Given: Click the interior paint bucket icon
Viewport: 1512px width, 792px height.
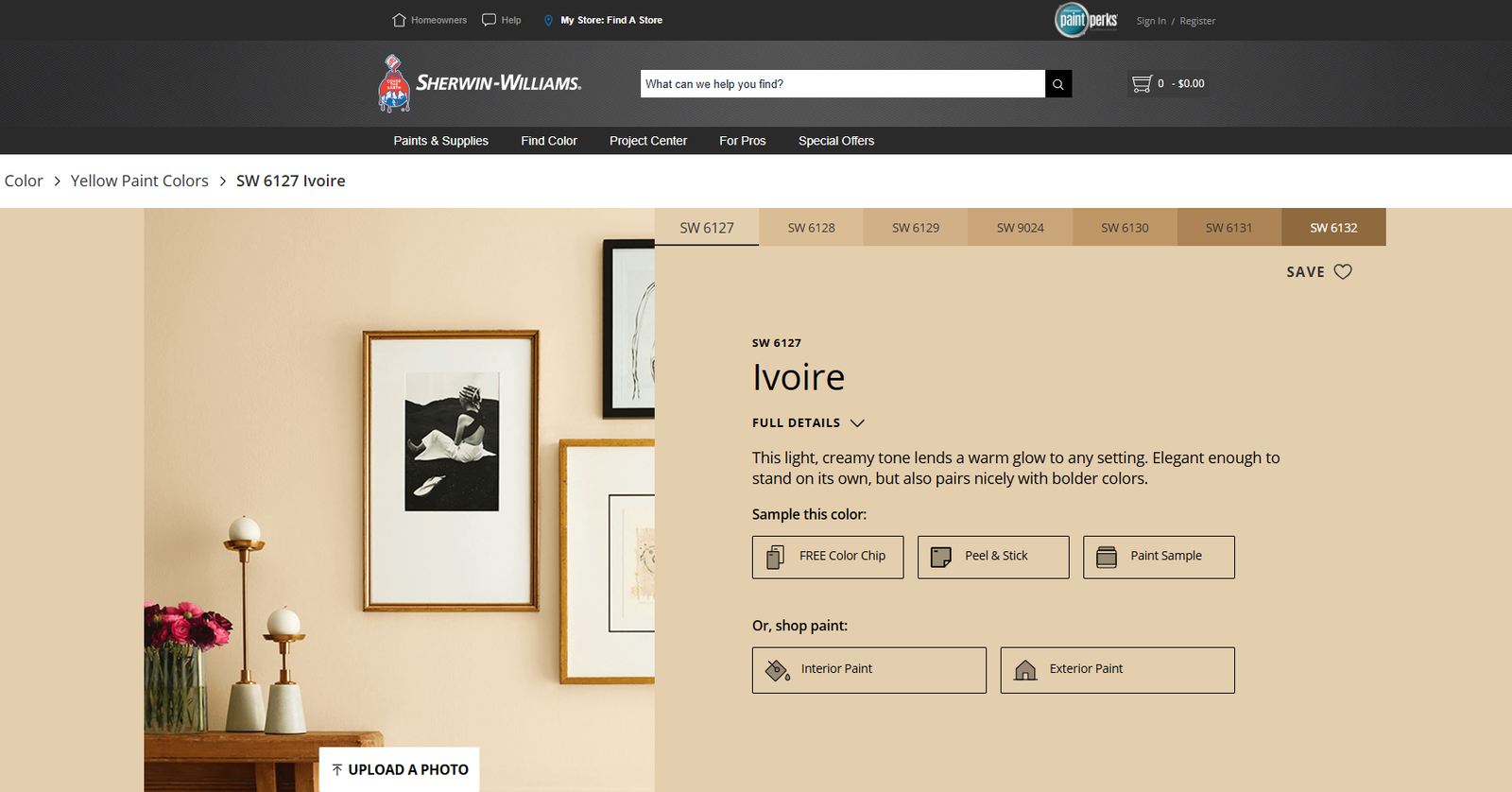Looking at the screenshot, I should pyautogui.click(x=778, y=670).
